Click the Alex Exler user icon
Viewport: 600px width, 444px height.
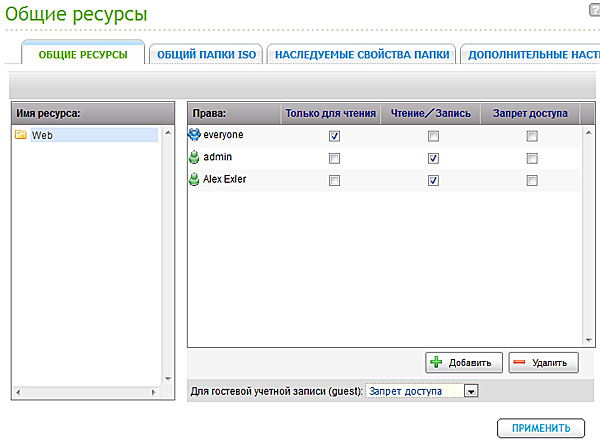click(194, 180)
